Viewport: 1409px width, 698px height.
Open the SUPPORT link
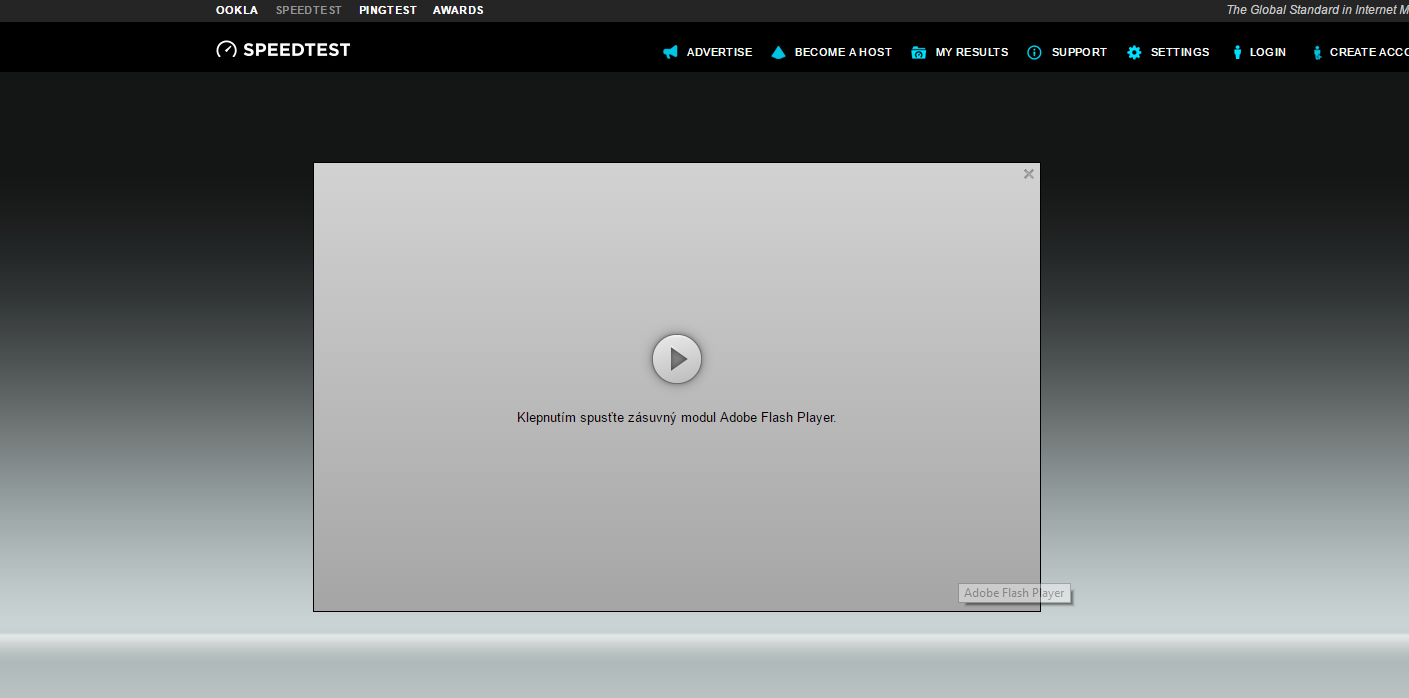[x=1079, y=52]
